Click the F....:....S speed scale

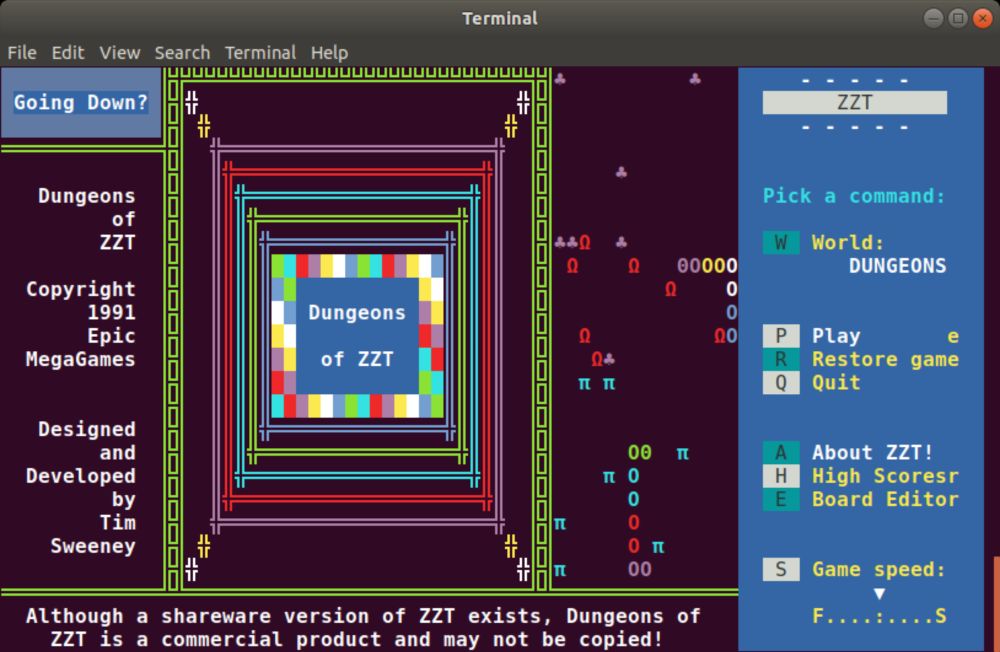pos(879,616)
